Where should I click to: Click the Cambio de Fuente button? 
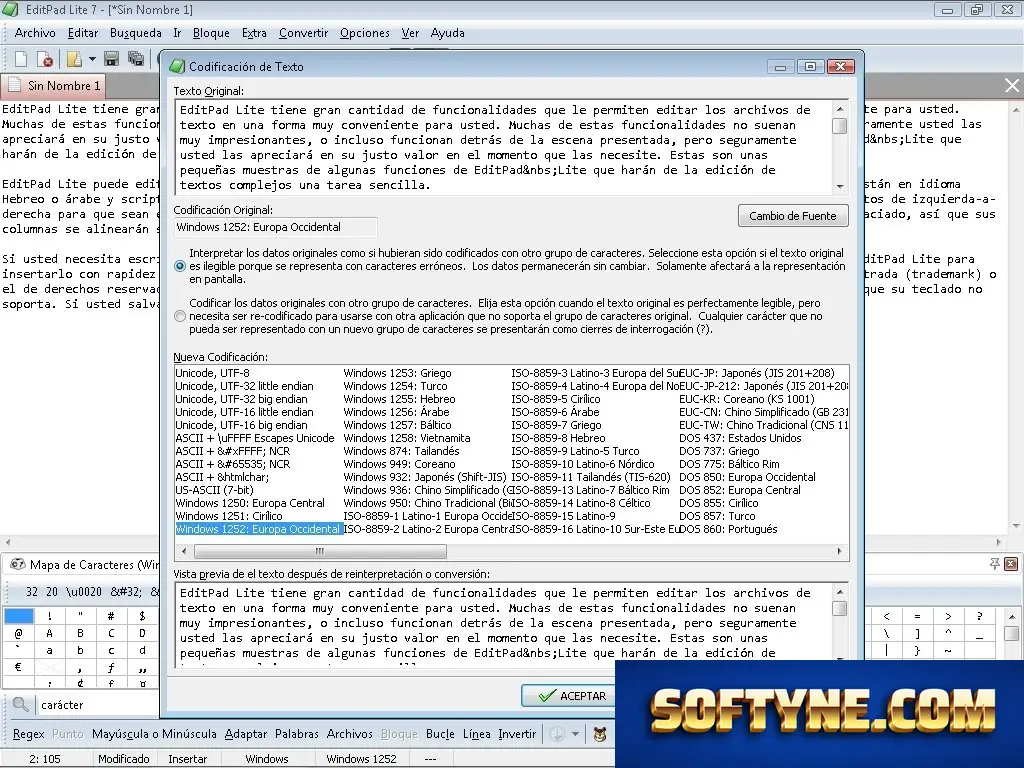pyautogui.click(x=793, y=216)
